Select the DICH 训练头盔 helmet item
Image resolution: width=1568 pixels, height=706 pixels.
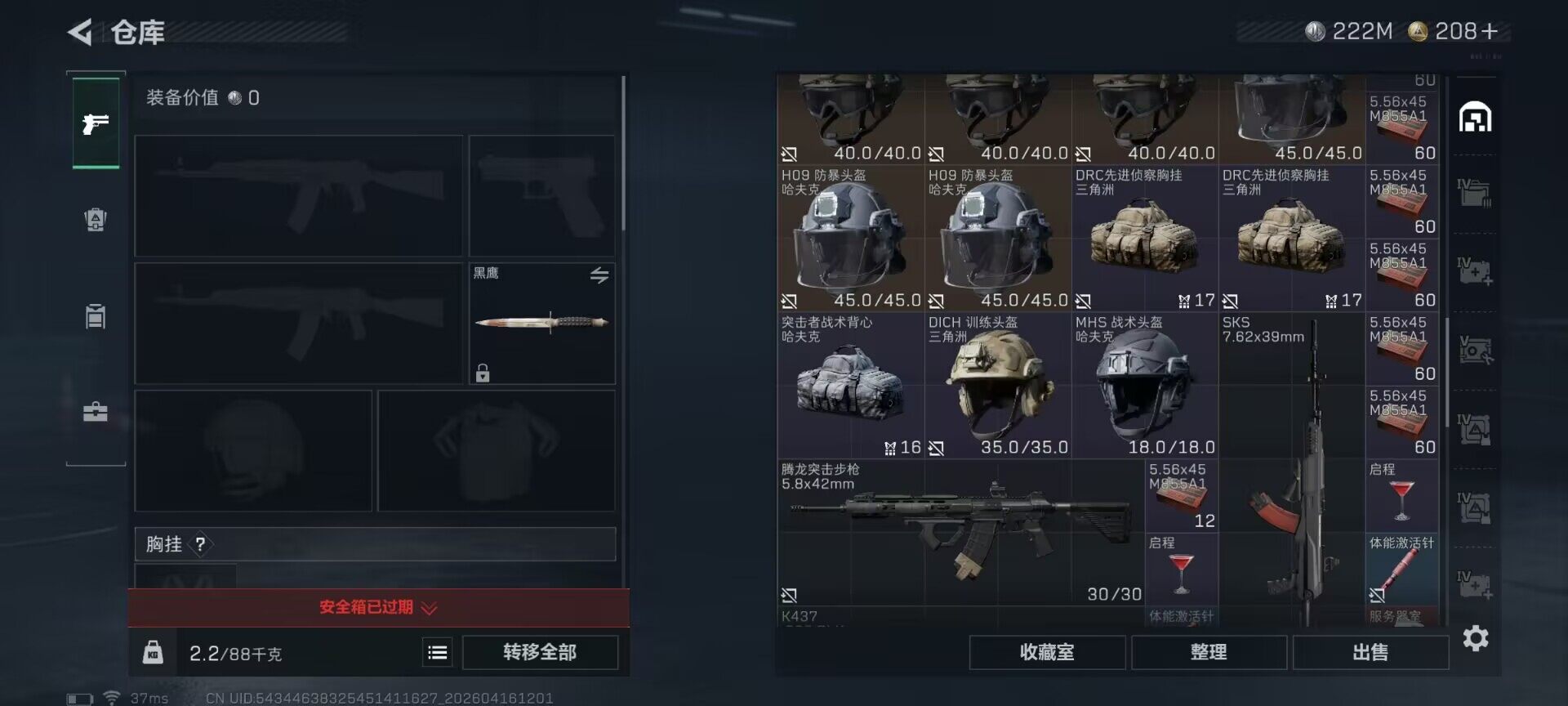[998, 385]
